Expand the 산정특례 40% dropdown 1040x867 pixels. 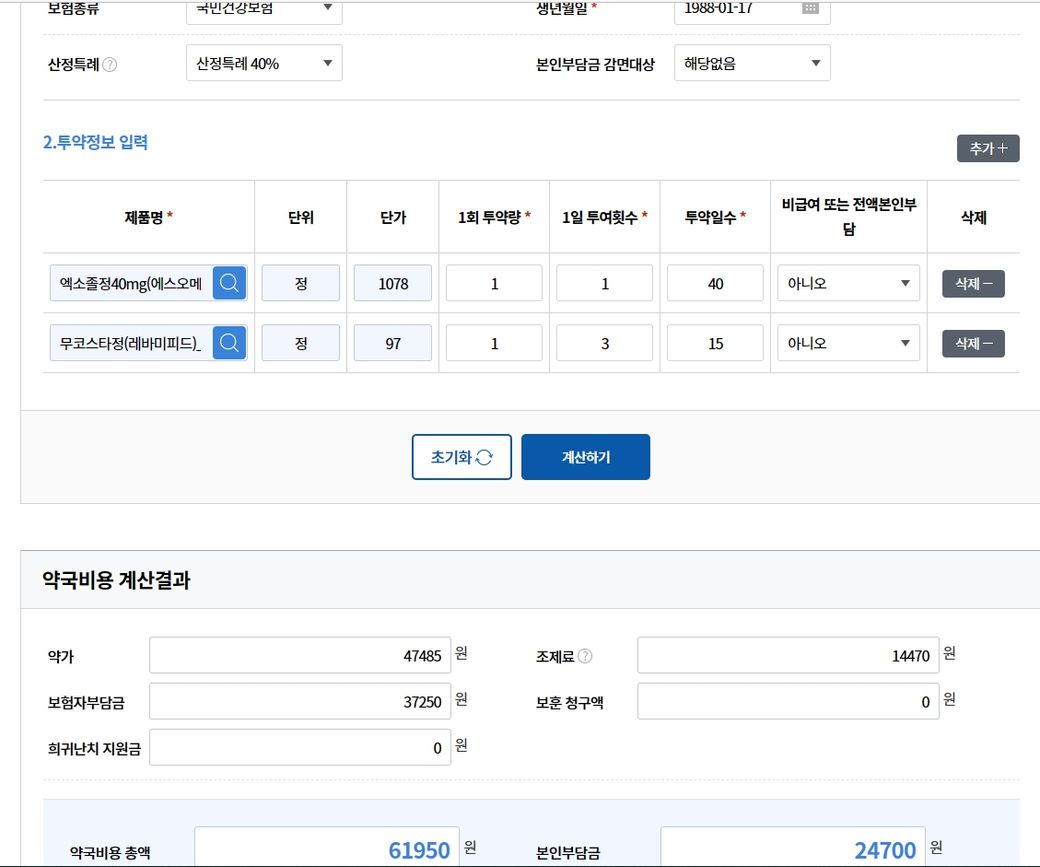pyautogui.click(x=264, y=64)
